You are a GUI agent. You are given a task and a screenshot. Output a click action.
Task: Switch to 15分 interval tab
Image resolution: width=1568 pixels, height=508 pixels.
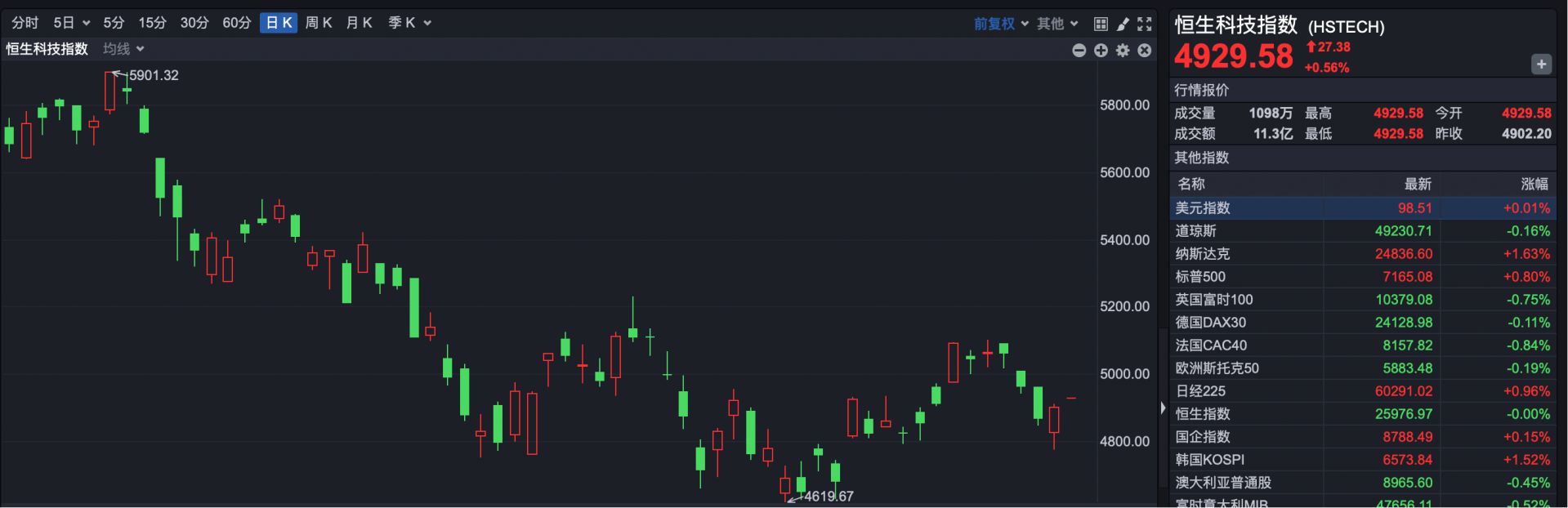pyautogui.click(x=152, y=23)
